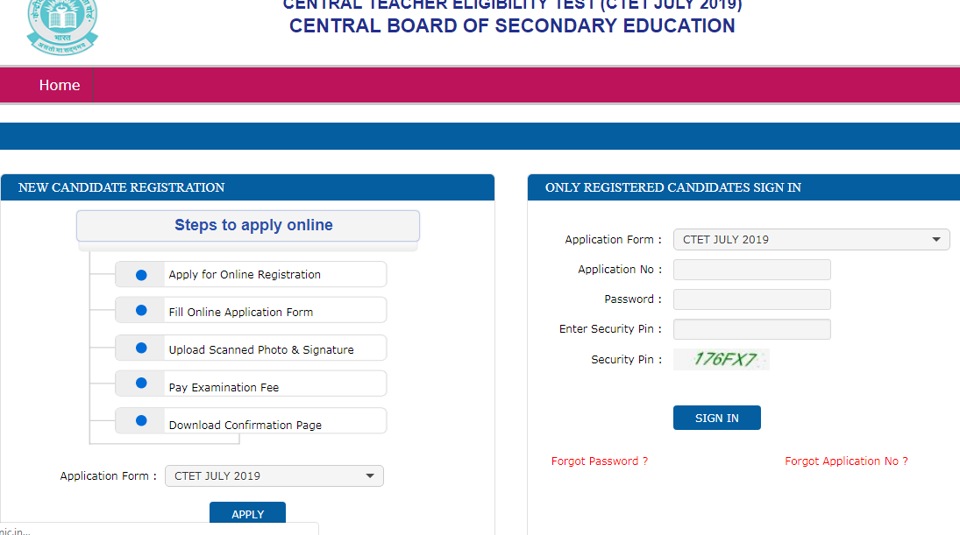Click the blue bullet beside Upload Scanned Photo

coord(141,348)
